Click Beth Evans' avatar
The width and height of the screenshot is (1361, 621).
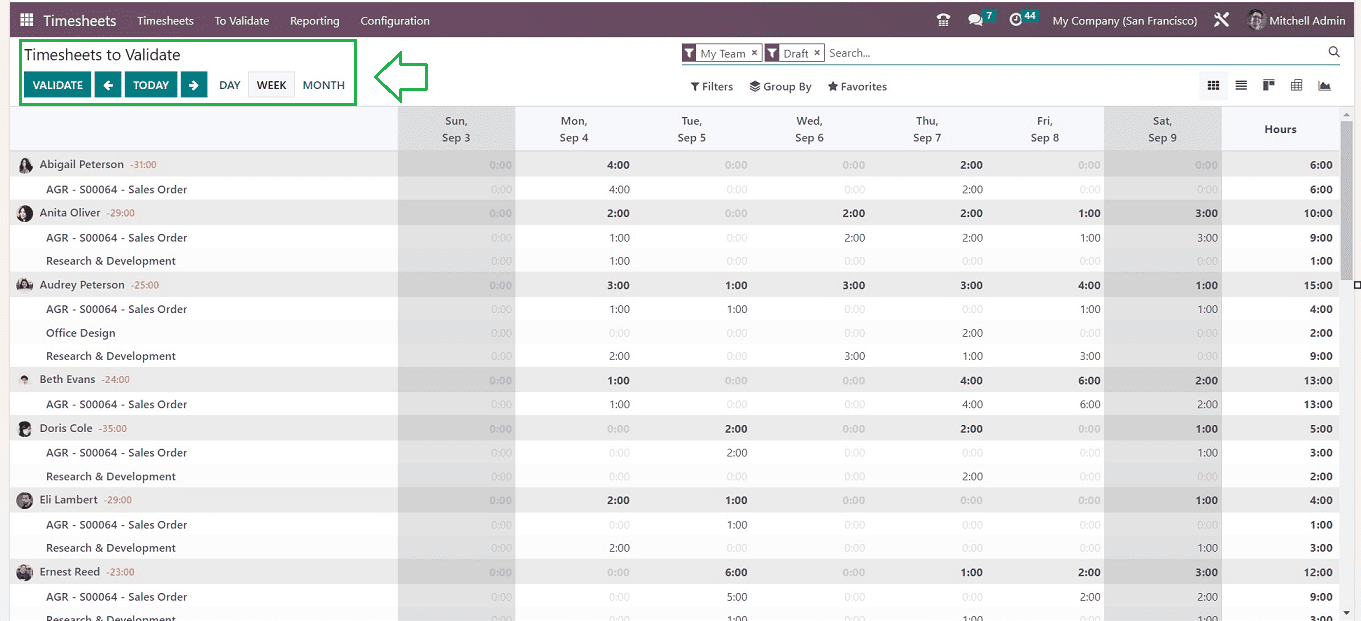coord(25,380)
